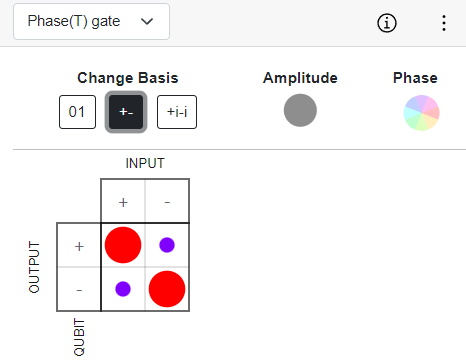The image size is (466, 360).
Task: Click the OUTPUT + row header
Action: 79,245
